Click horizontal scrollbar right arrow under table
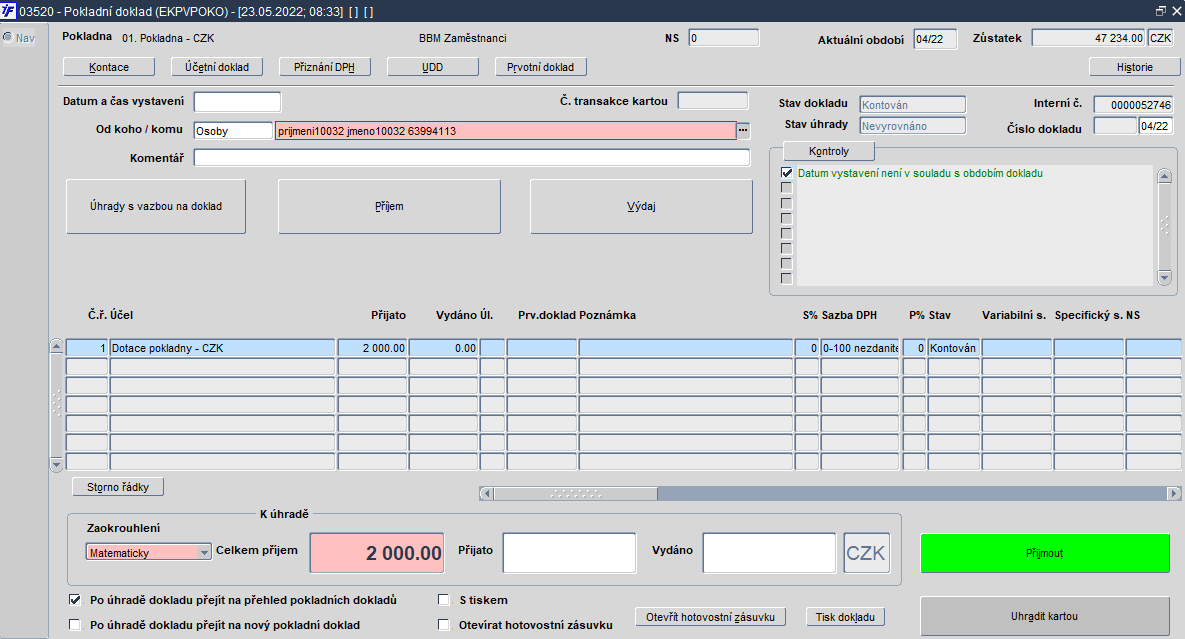Viewport: 1185px width, 639px height. tap(1173, 493)
